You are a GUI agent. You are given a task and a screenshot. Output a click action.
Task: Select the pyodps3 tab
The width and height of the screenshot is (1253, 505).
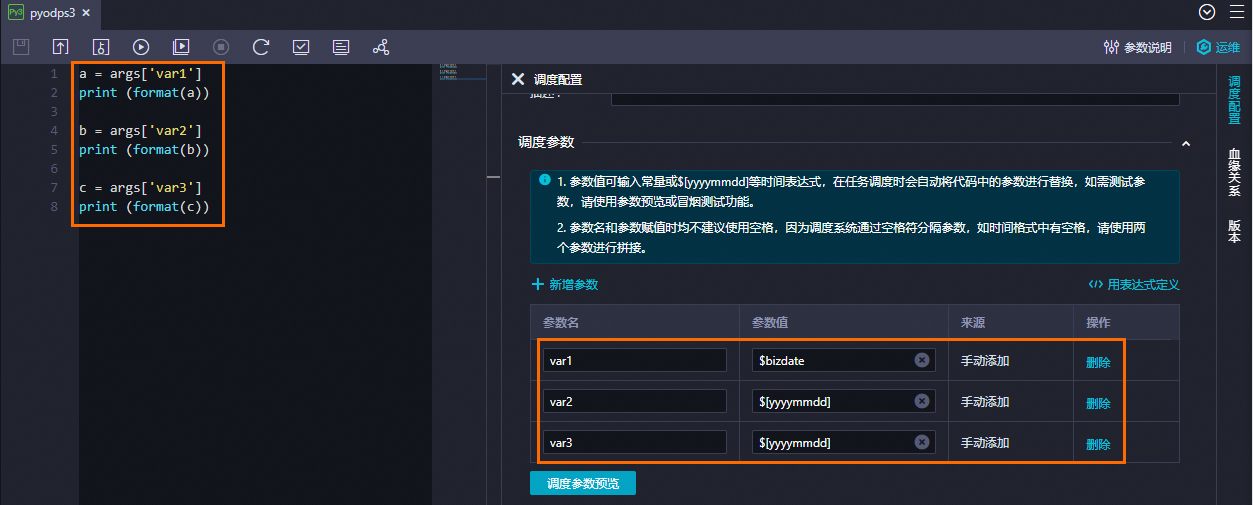pos(49,13)
